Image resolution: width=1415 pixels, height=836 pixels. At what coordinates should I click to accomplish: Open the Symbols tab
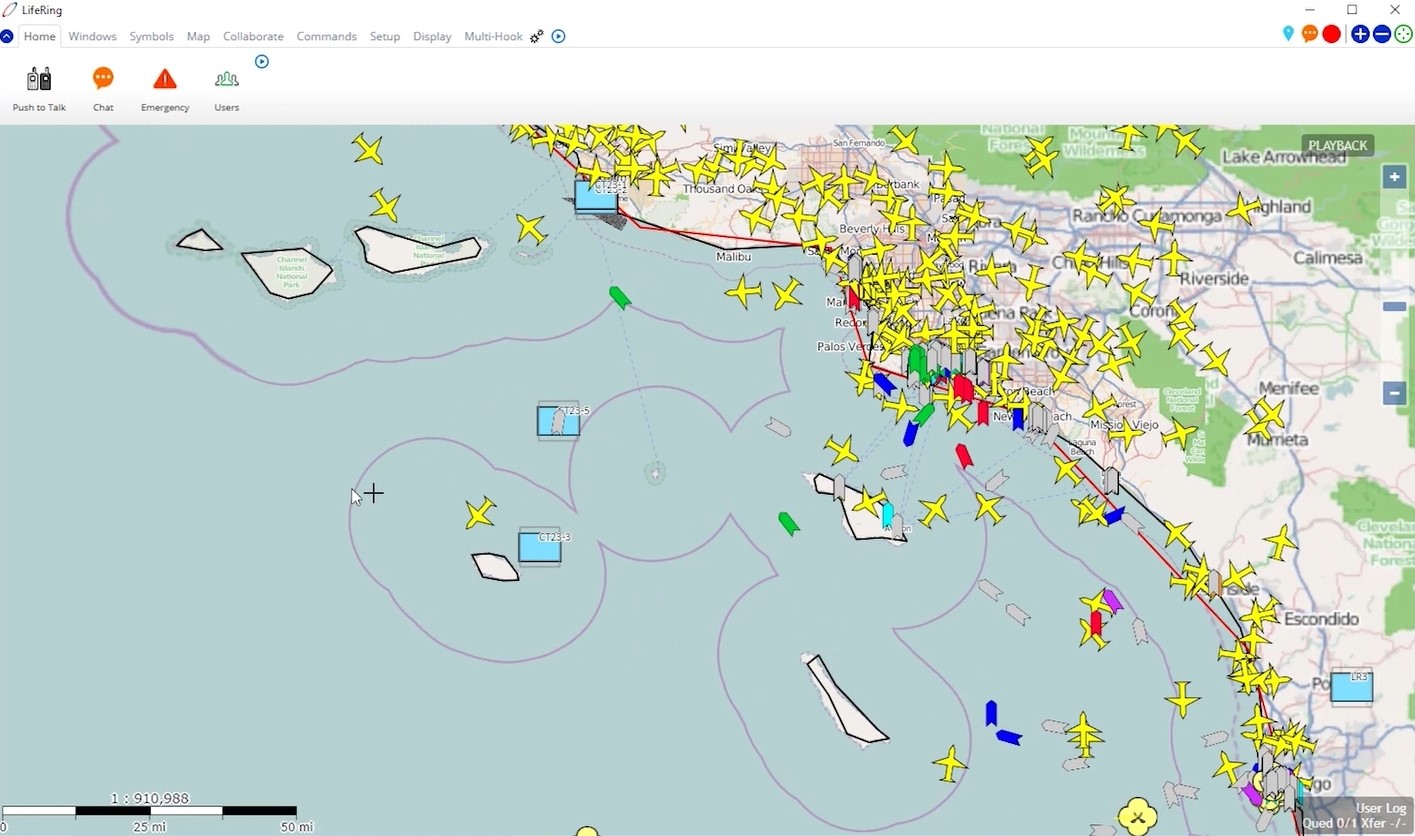click(152, 36)
